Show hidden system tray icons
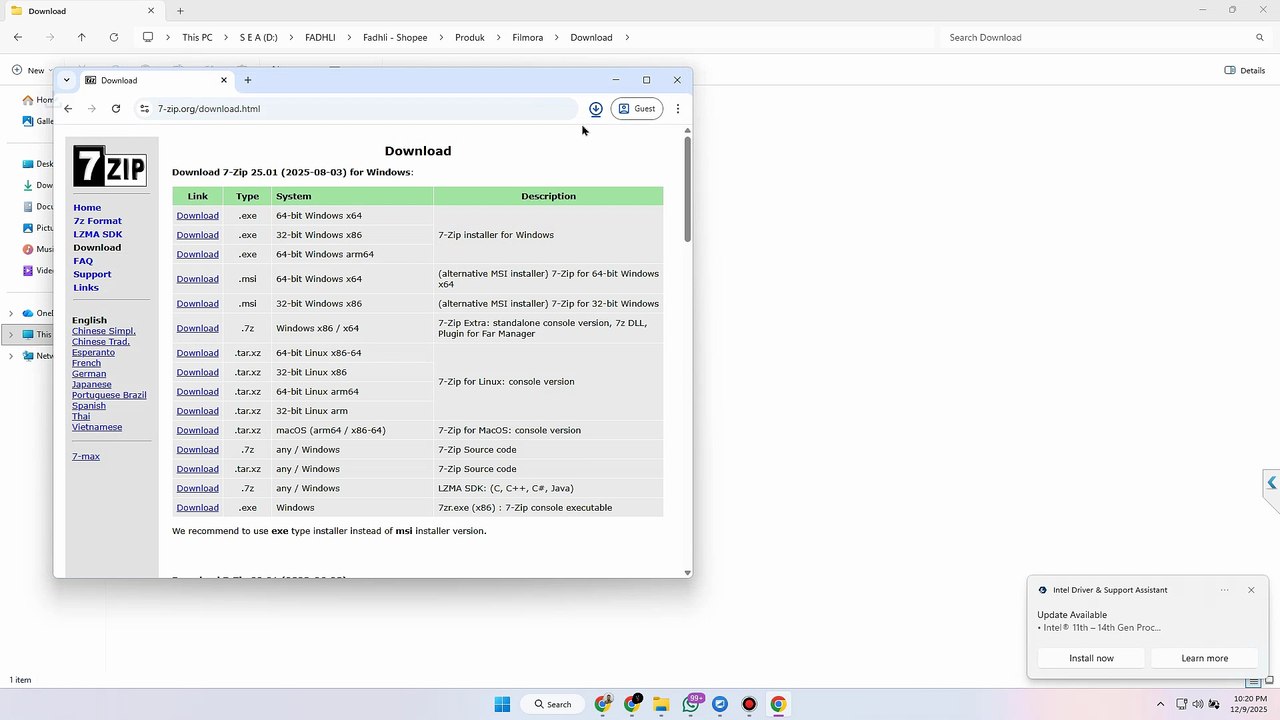The height and width of the screenshot is (720, 1280). tap(1160, 704)
